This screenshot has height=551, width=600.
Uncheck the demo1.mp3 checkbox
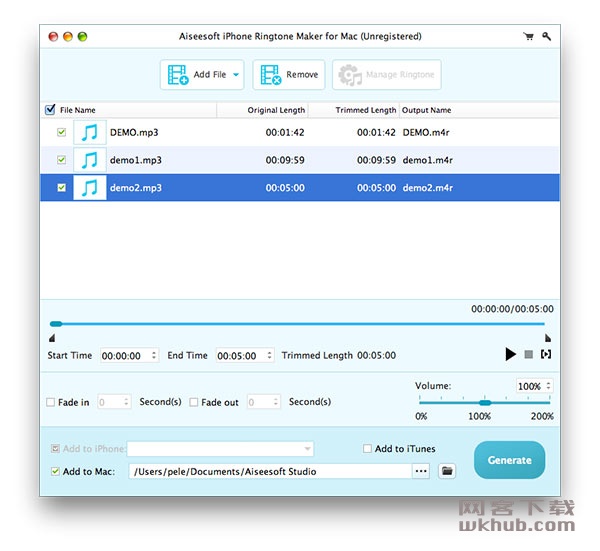coord(61,160)
